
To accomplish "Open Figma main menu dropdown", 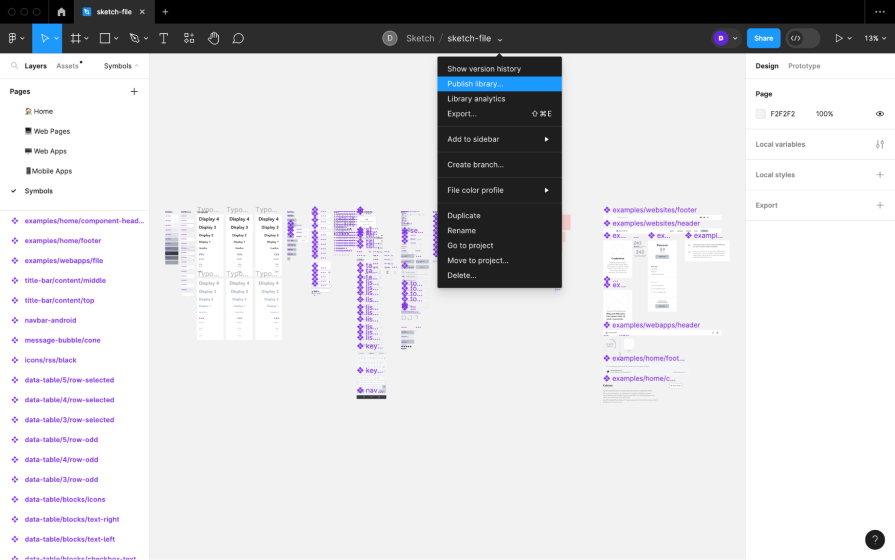I will 15,38.
